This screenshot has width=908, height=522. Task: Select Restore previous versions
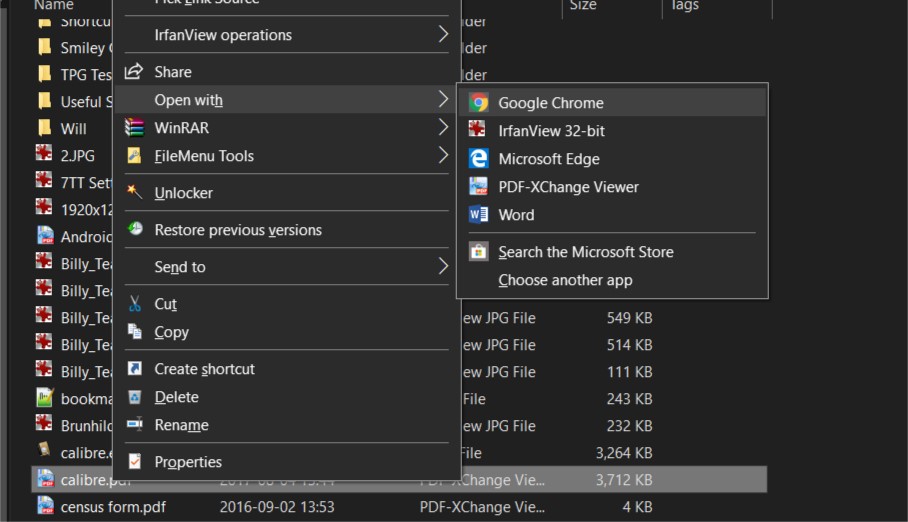pyautogui.click(x=238, y=230)
